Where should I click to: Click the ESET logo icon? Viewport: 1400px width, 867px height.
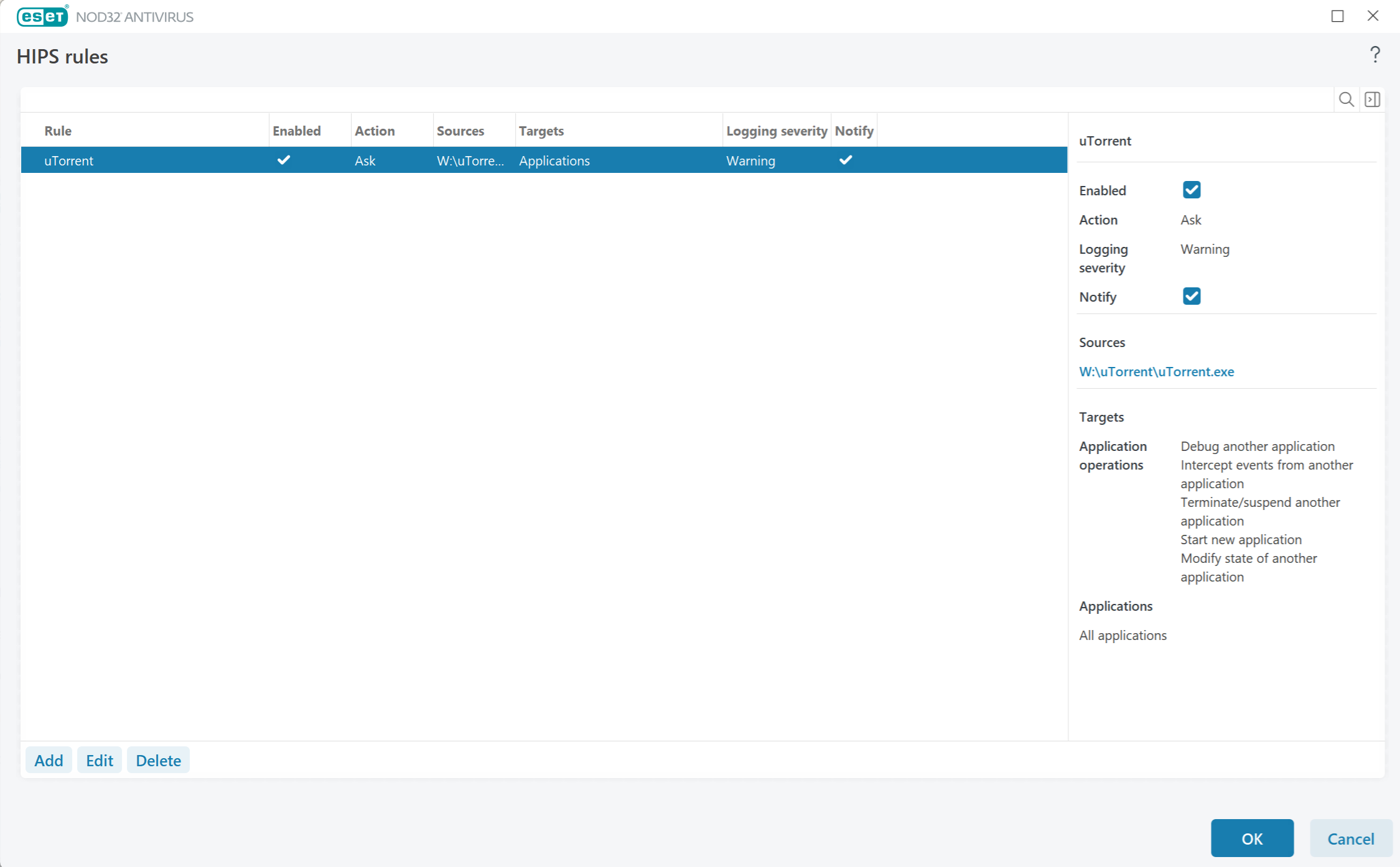pos(42,17)
